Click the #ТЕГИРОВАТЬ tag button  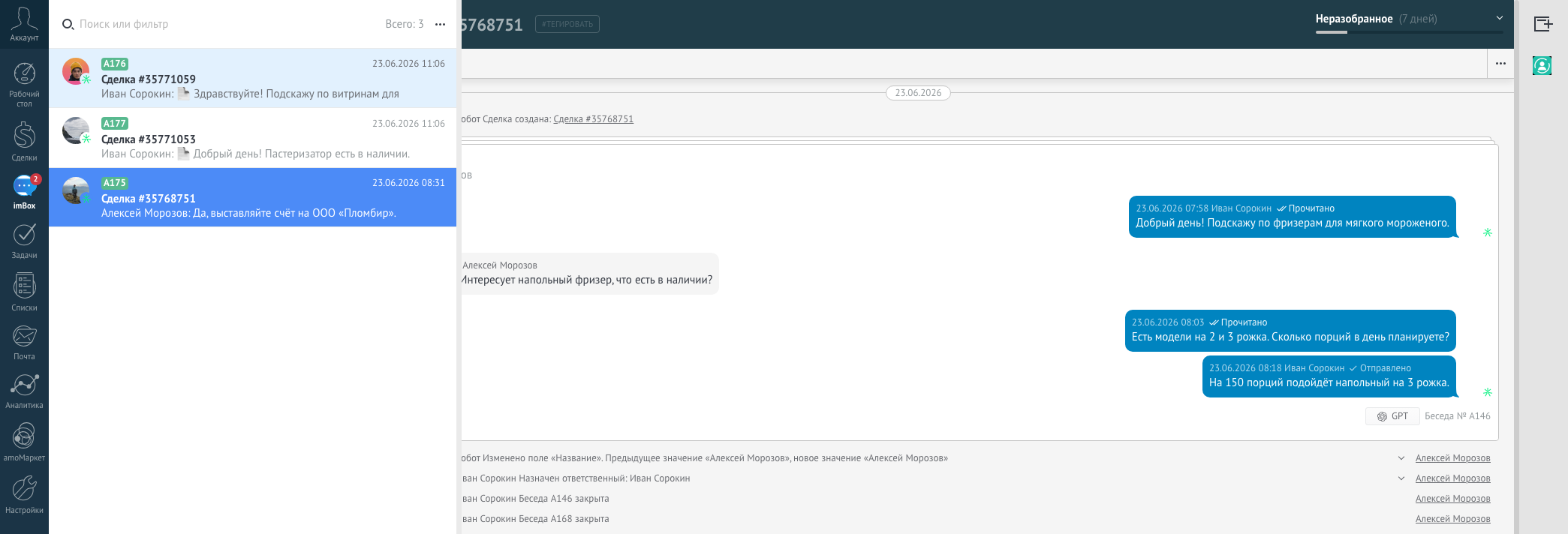pyautogui.click(x=567, y=24)
